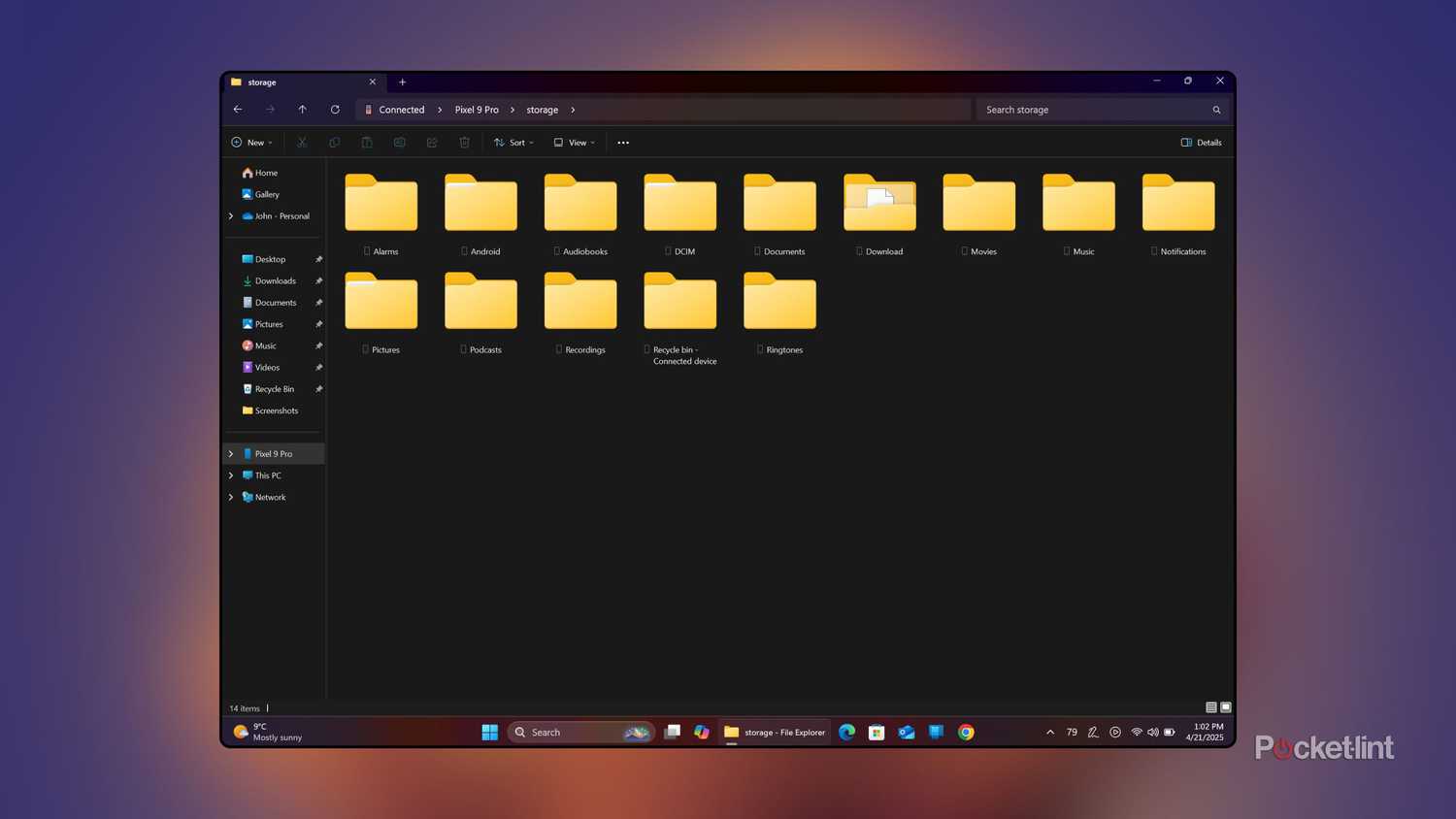
Task: Click the Rename icon in toolbar
Action: (399, 143)
